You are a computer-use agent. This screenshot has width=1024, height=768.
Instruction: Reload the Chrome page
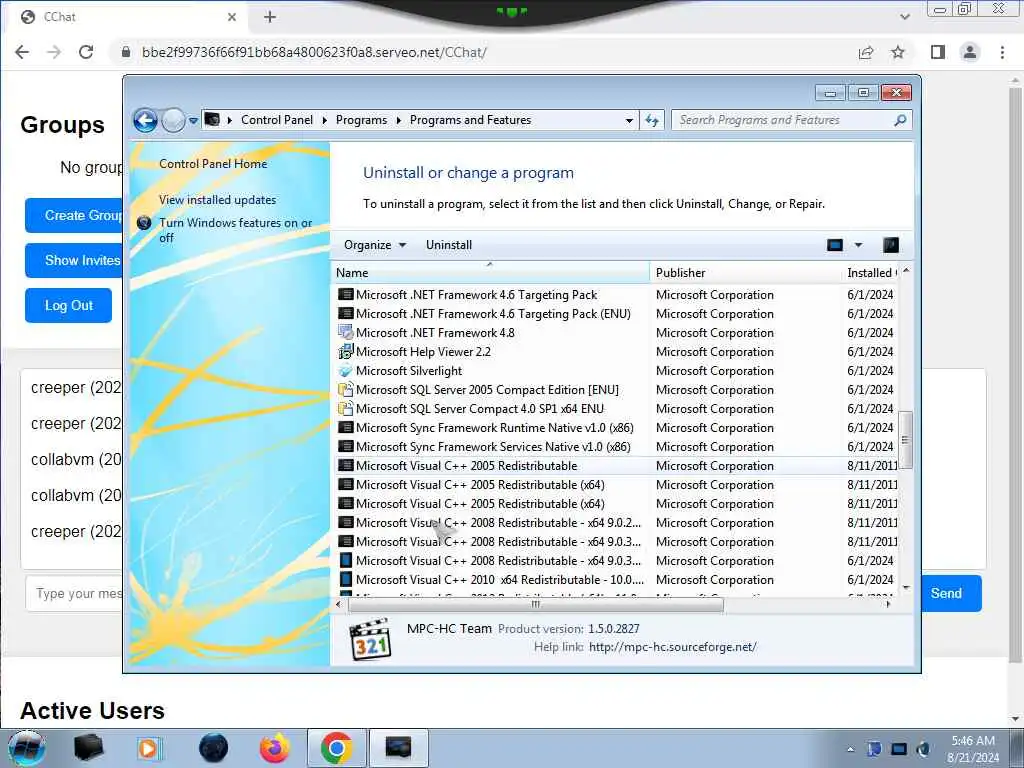86,52
